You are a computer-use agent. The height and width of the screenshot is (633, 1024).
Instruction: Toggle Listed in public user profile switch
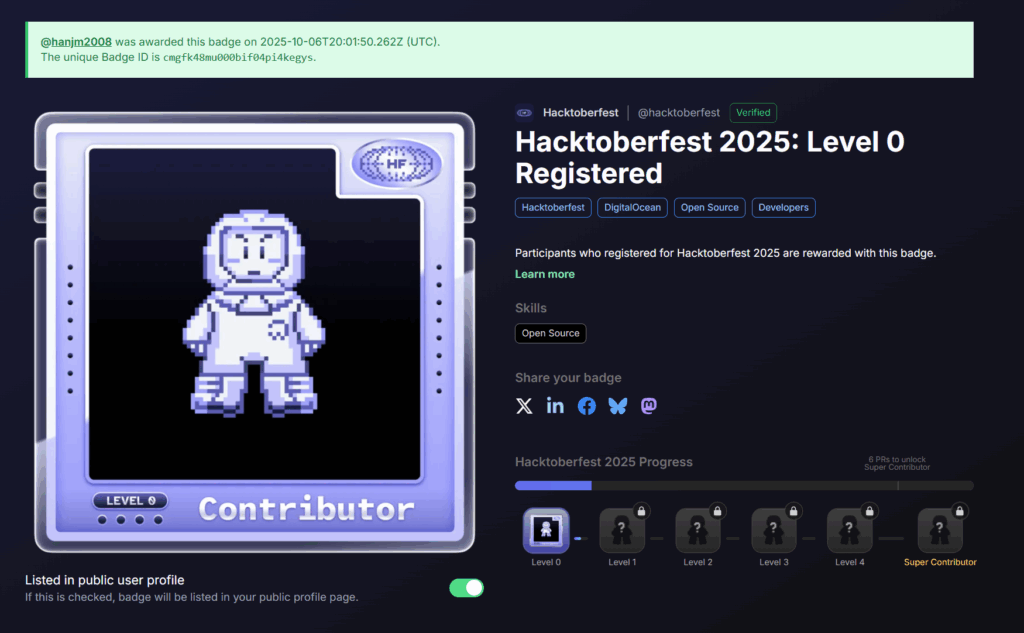[x=466, y=588]
